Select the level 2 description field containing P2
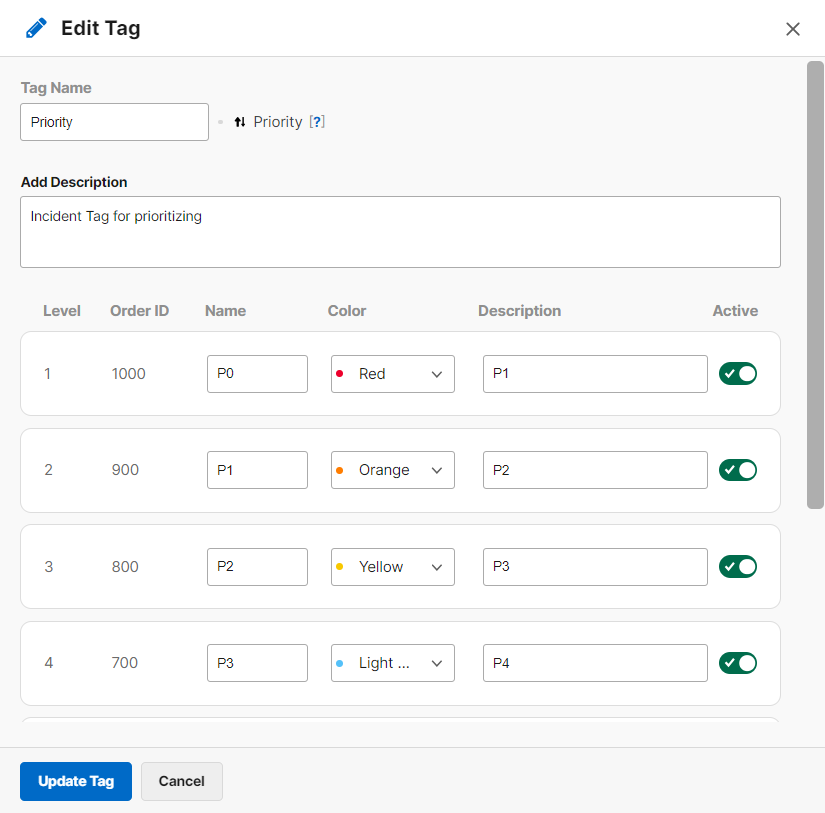Viewport: 825px width, 813px height. point(595,470)
